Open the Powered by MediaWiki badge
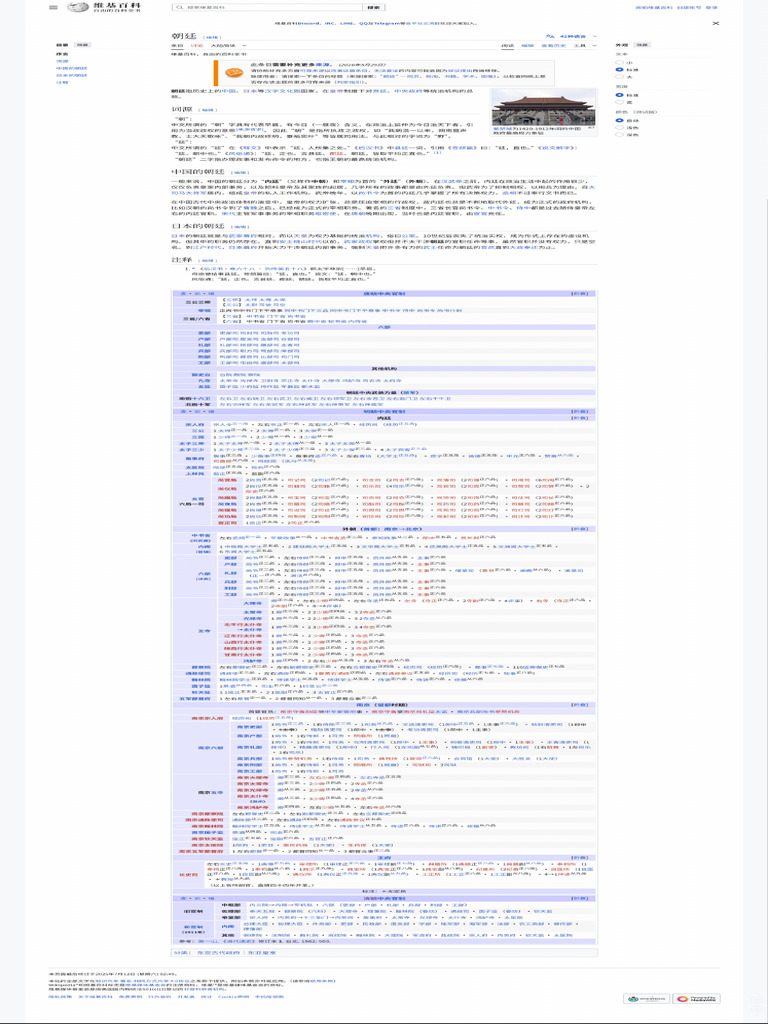Image resolution: width=768 pixels, height=1024 pixels. 697,999
